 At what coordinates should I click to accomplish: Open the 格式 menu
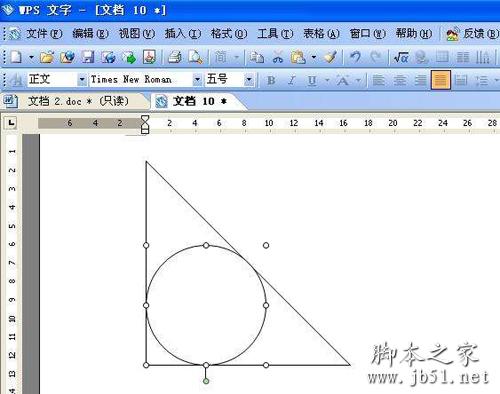(x=229, y=34)
